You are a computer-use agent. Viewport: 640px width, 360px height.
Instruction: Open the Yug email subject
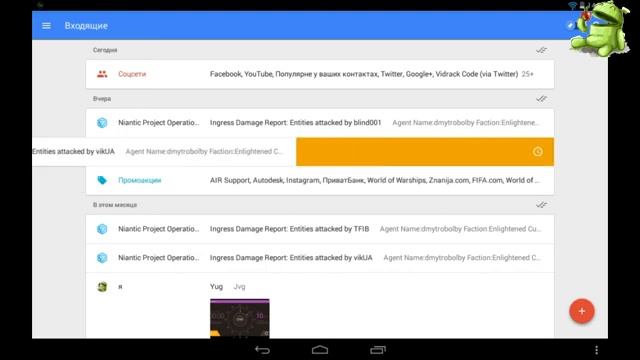point(216,287)
